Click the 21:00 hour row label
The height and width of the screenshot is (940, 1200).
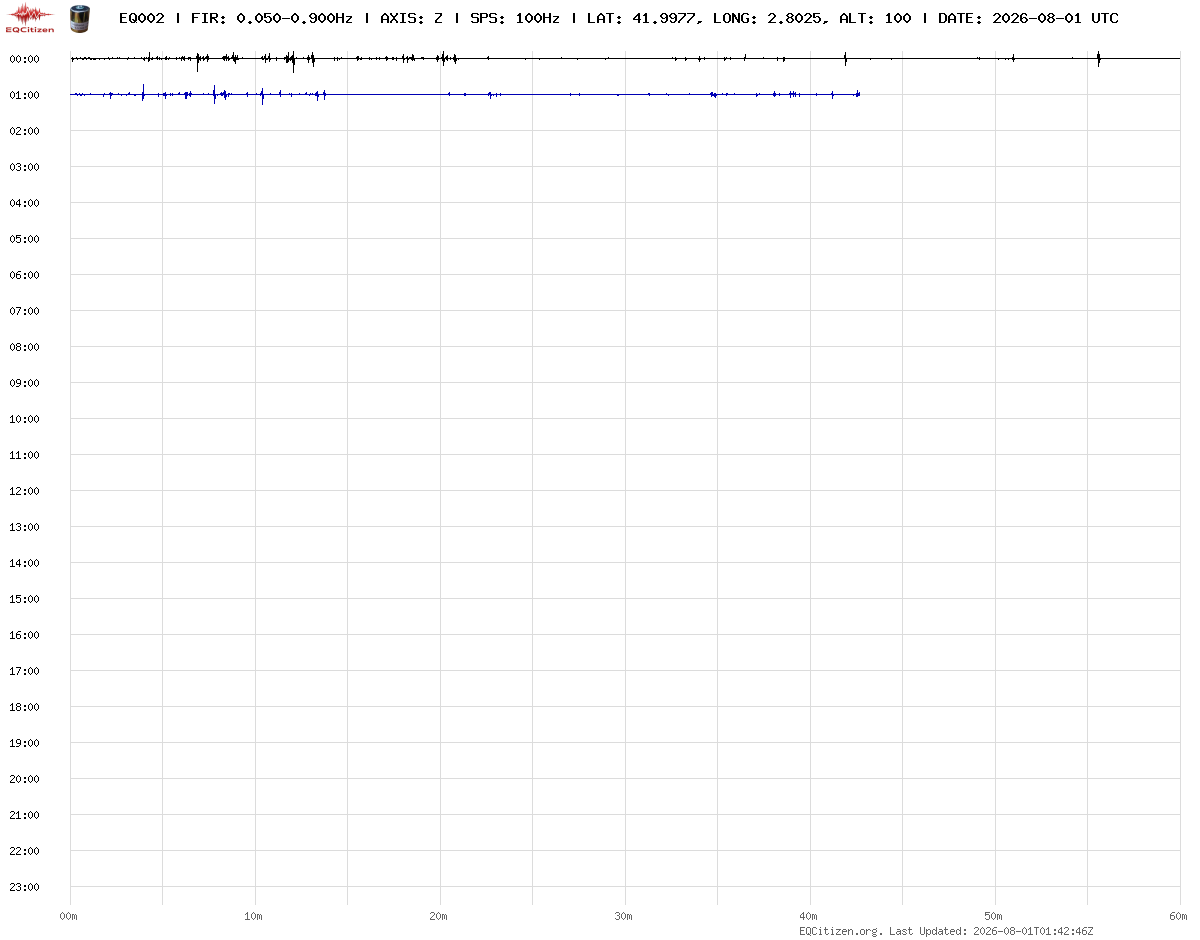click(24, 815)
